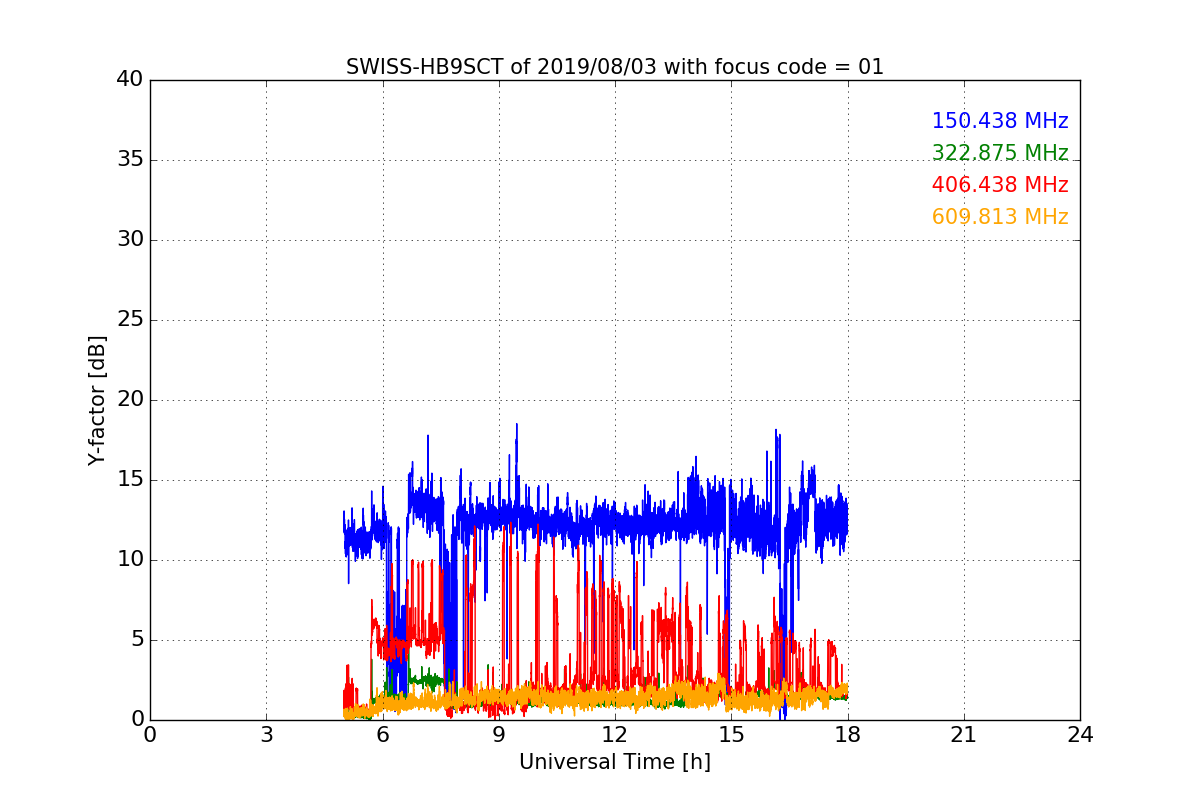Click the y-axis tick label '10'
The image size is (1200, 800).
(x=129, y=560)
